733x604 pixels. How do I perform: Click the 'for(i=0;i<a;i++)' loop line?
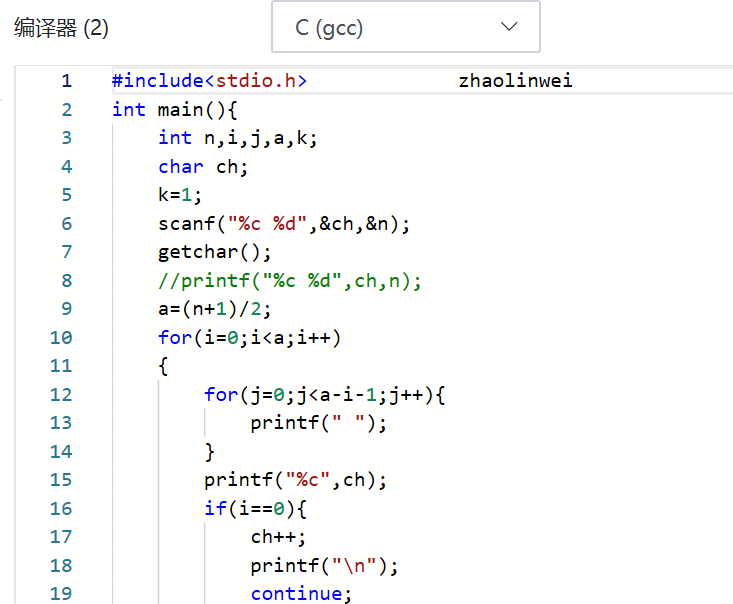pyautogui.click(x=249, y=338)
